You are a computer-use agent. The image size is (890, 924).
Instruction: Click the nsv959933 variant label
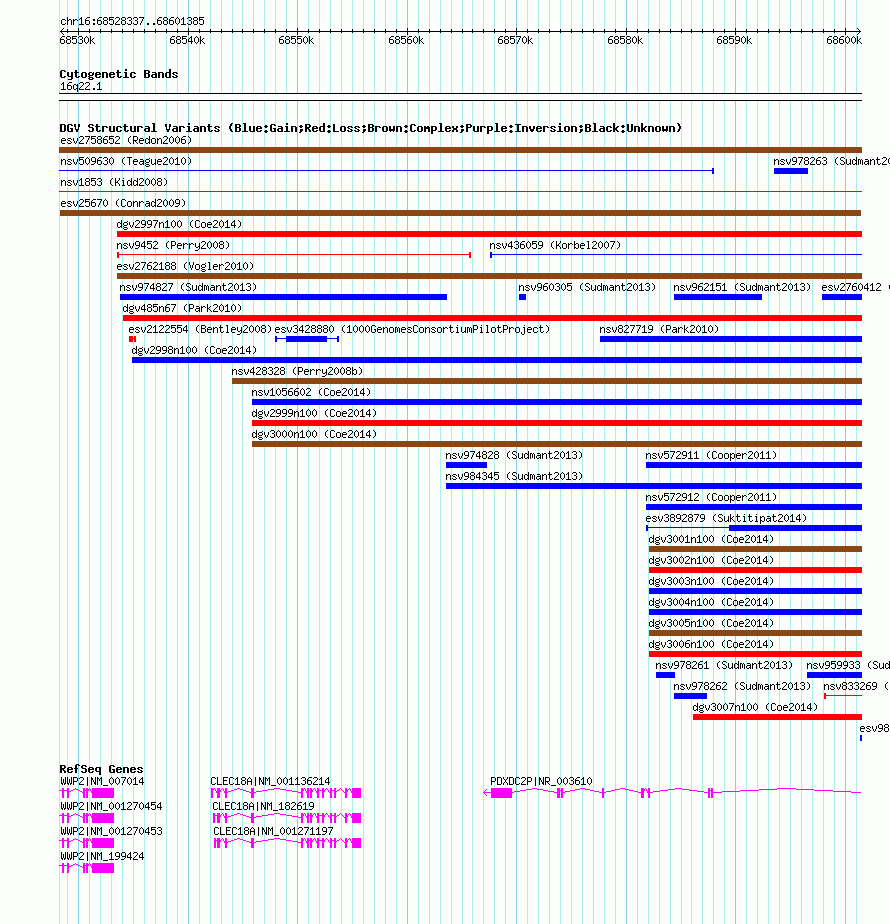848,665
